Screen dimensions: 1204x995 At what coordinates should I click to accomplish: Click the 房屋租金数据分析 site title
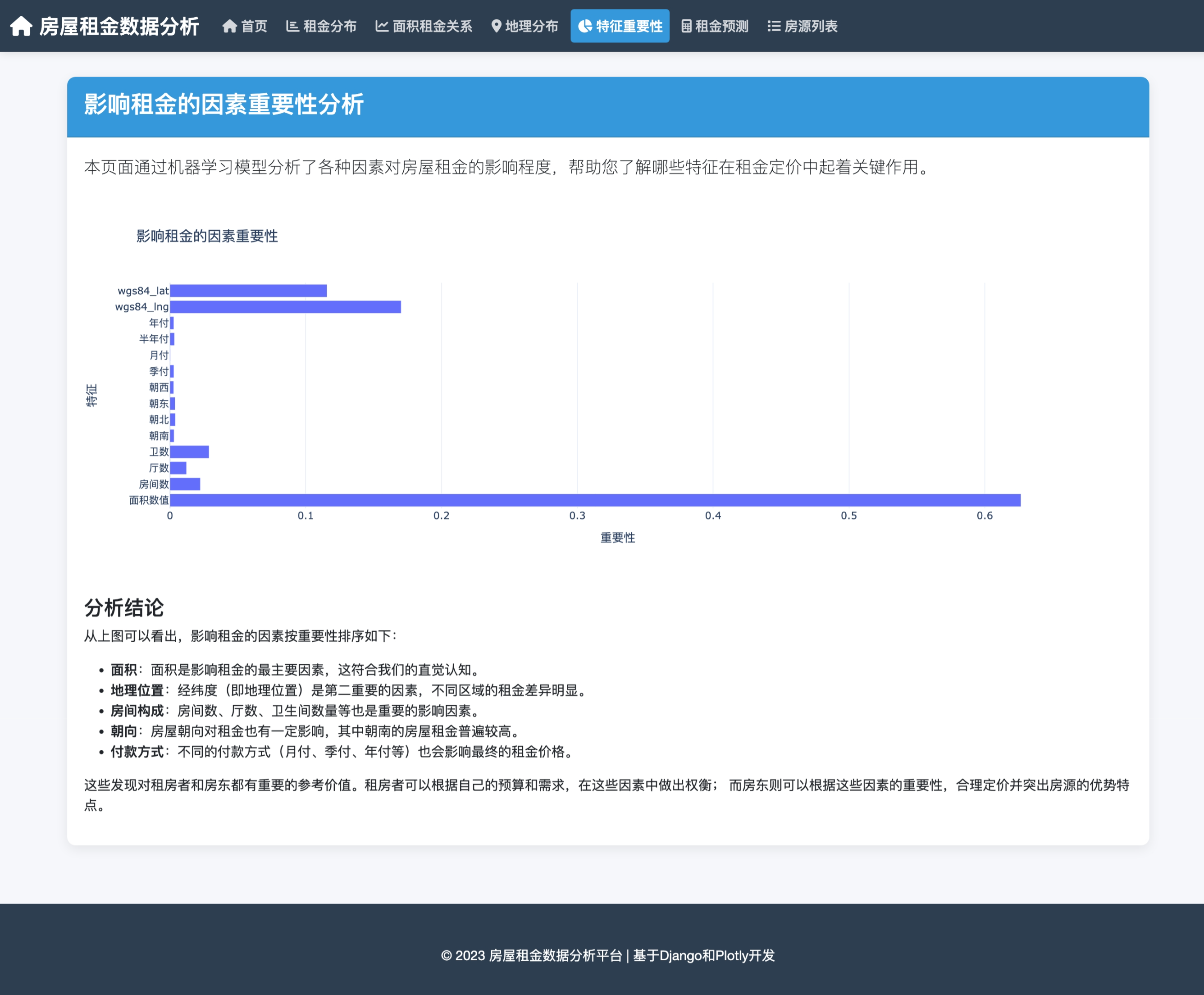click(119, 27)
